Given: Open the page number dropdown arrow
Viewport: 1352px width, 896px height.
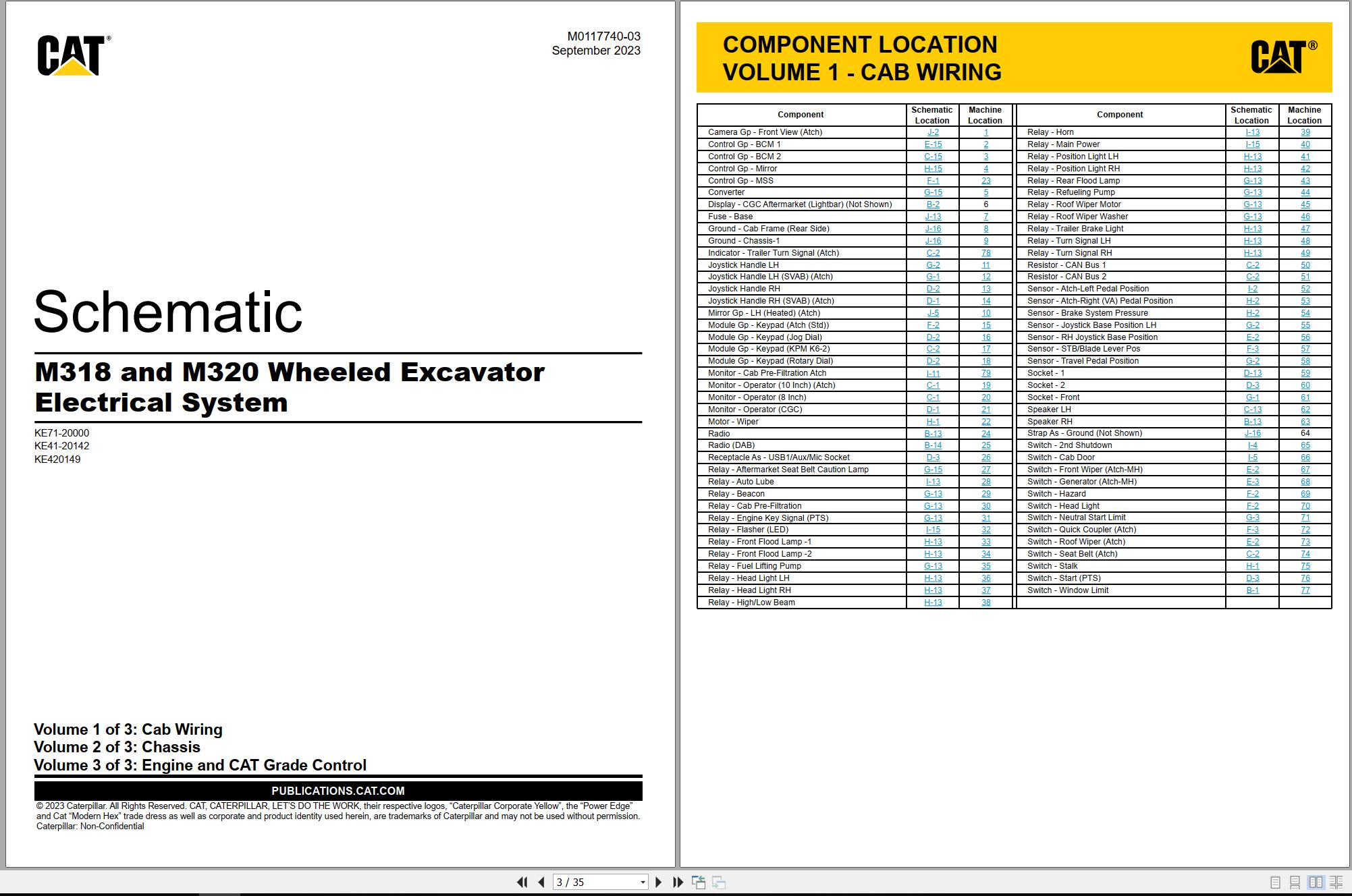Looking at the screenshot, I should point(643,882).
